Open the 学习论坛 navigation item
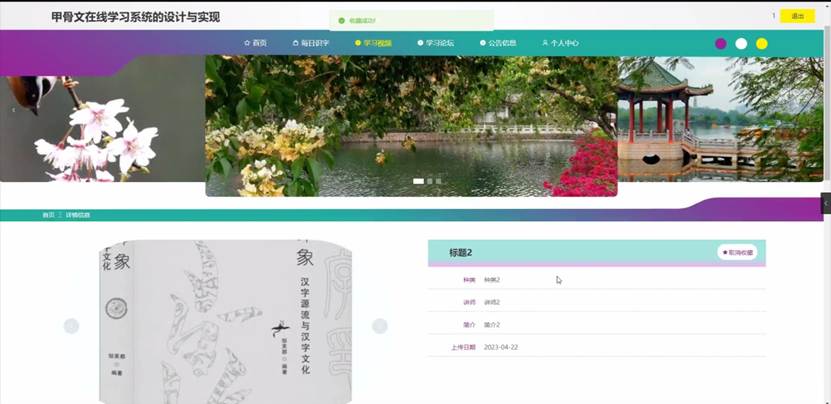This screenshot has height=404, width=831. [436, 43]
